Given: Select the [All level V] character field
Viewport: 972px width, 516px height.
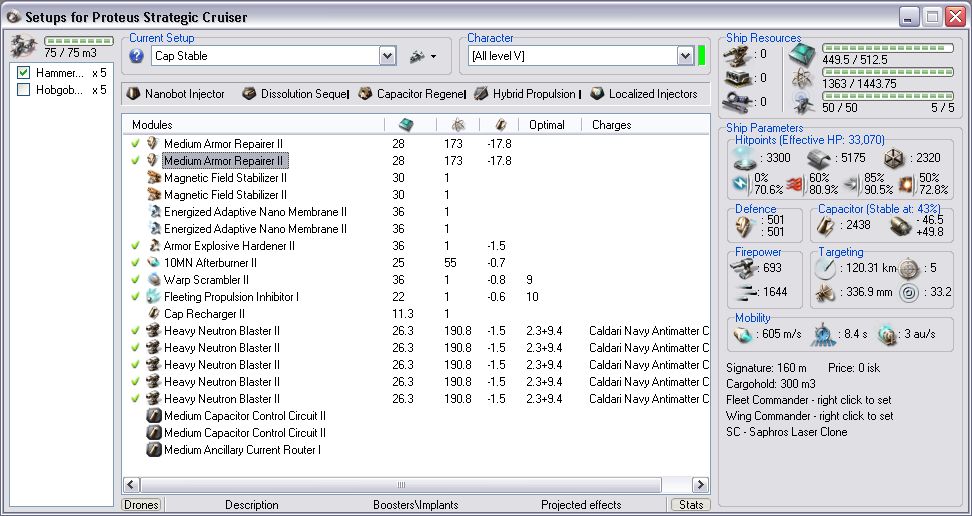Looking at the screenshot, I should pos(573,56).
